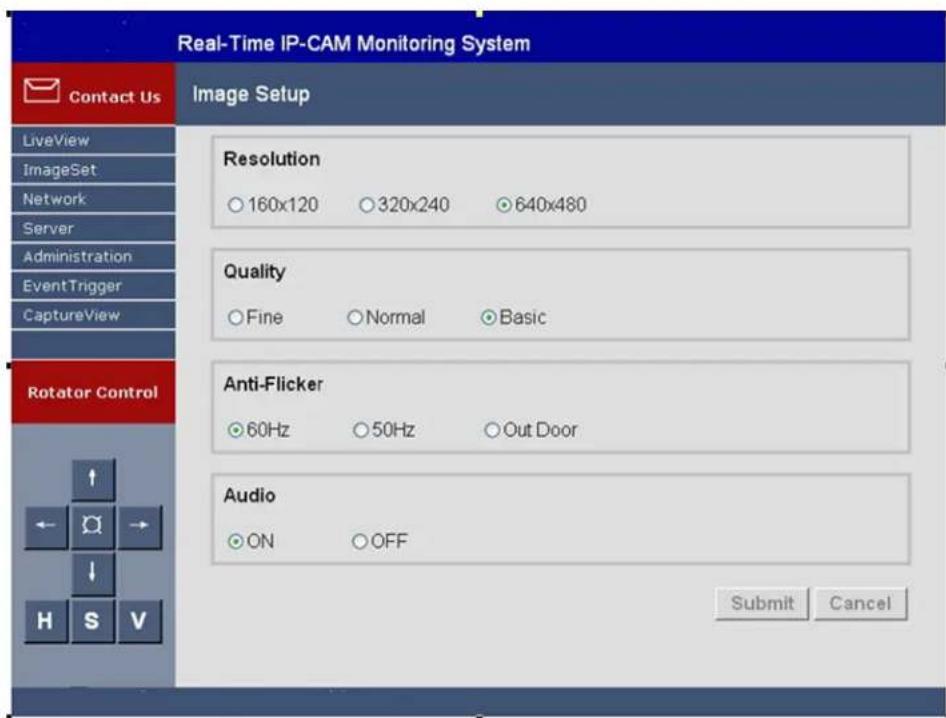Open the ImageSet menu item
Viewport: 946px width, 718px height.
94,170
